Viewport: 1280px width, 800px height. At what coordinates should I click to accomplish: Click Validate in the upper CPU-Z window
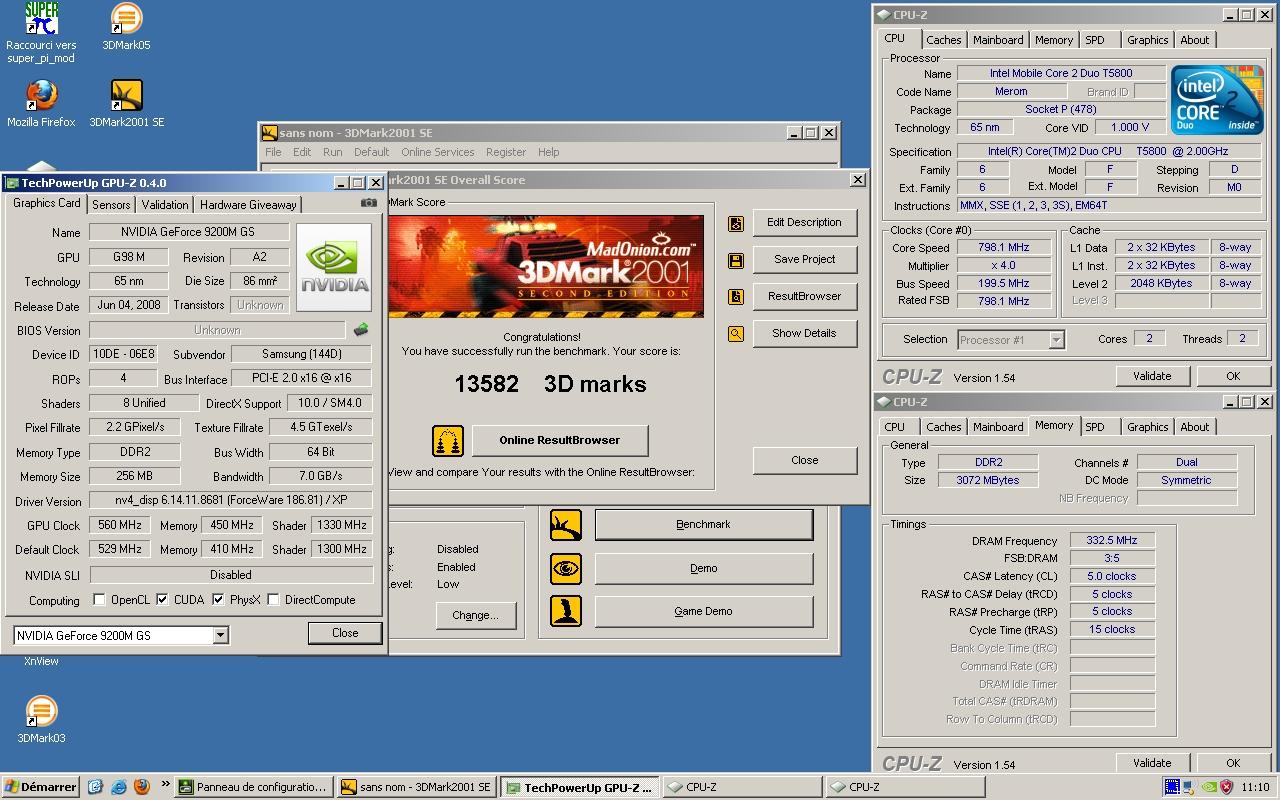1152,376
